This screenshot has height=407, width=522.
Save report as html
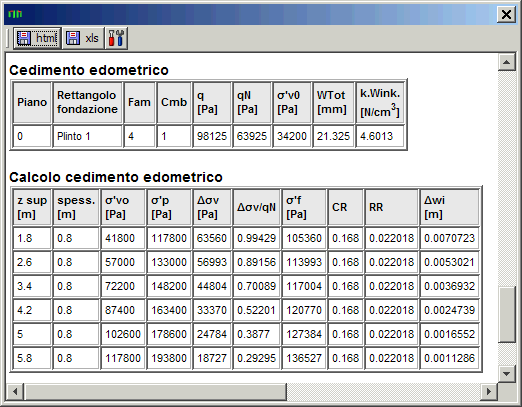(x=37, y=38)
